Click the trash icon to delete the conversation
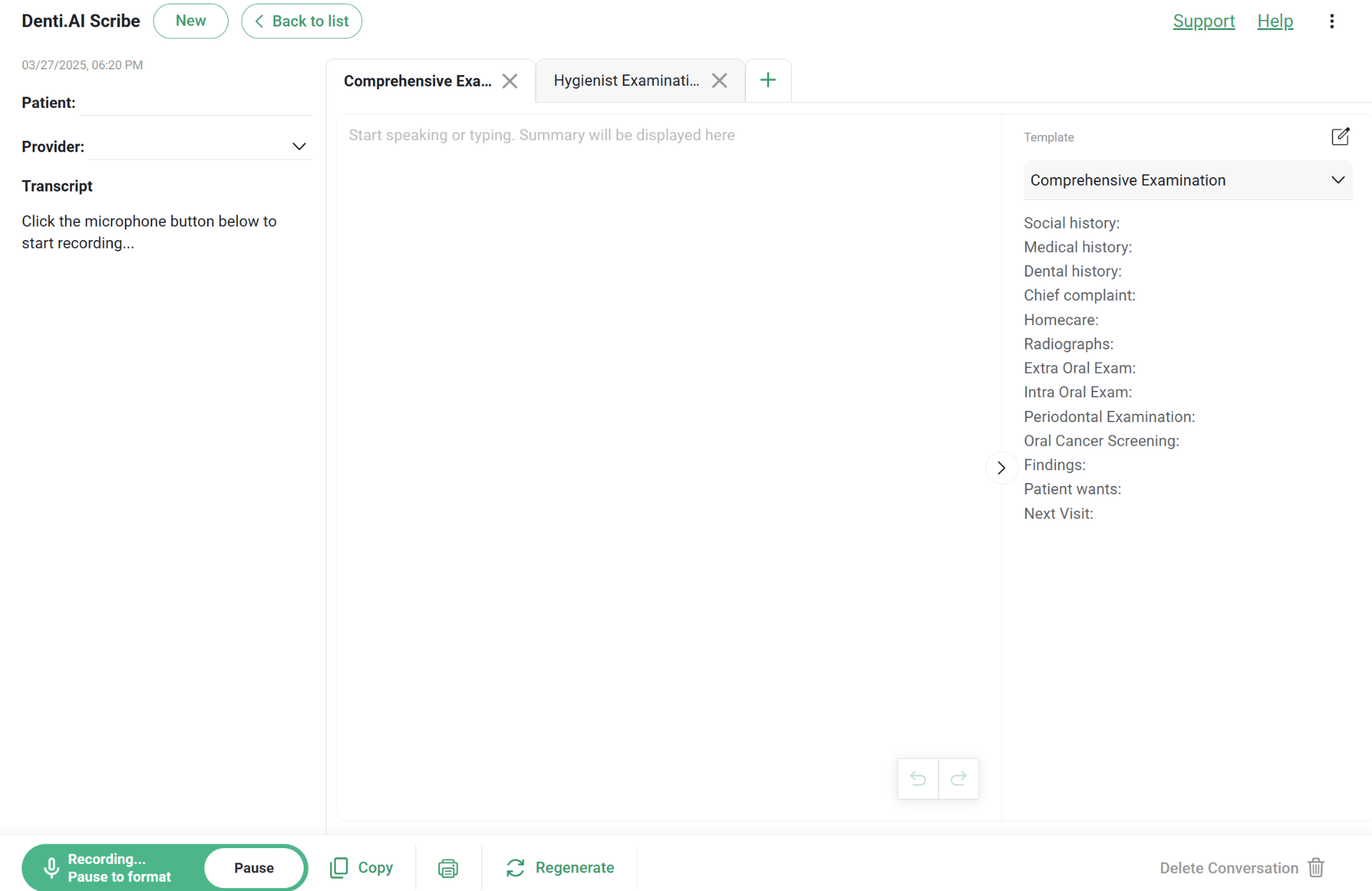This screenshot has height=891, width=1372. pos(1317,867)
